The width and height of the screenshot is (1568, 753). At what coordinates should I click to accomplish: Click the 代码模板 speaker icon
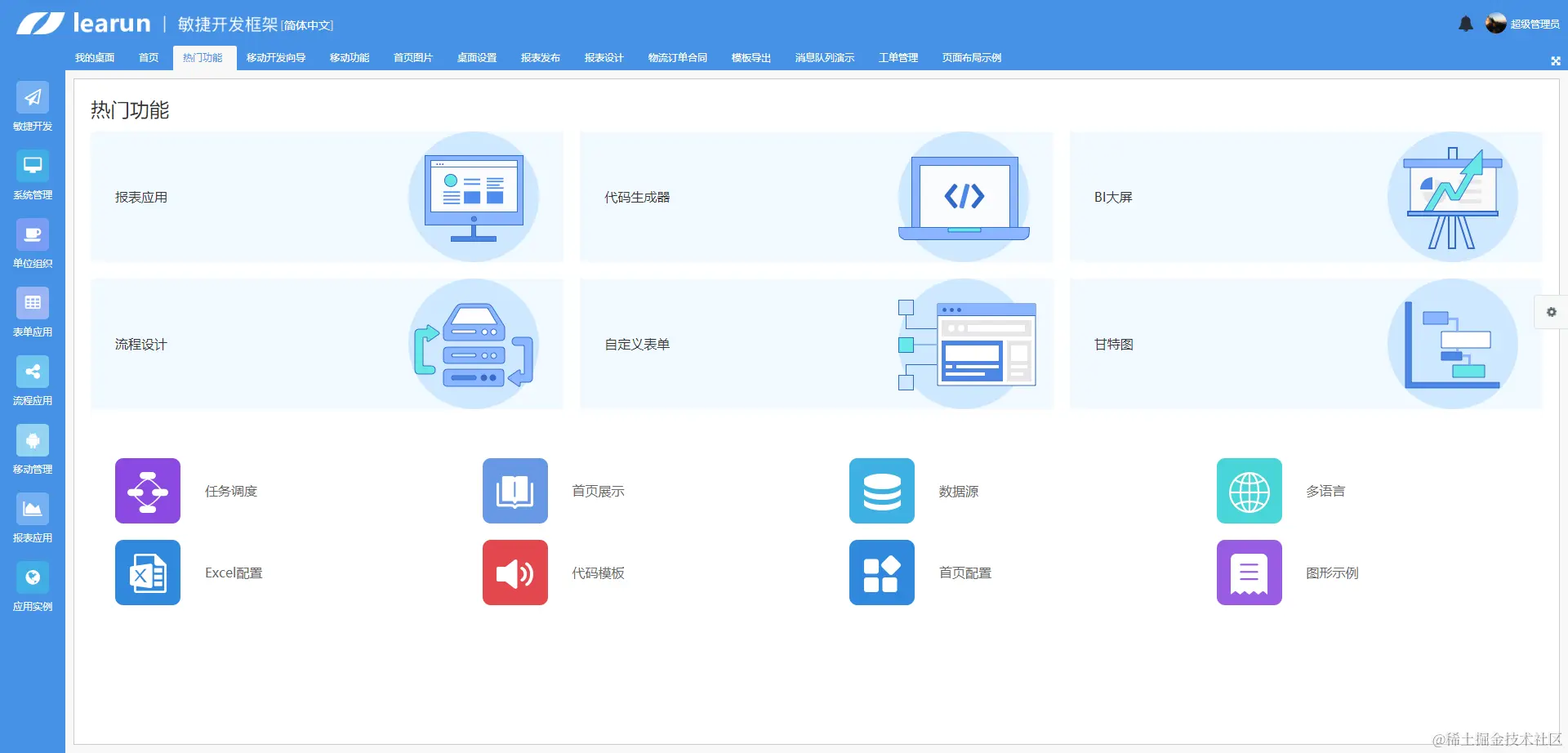(515, 573)
